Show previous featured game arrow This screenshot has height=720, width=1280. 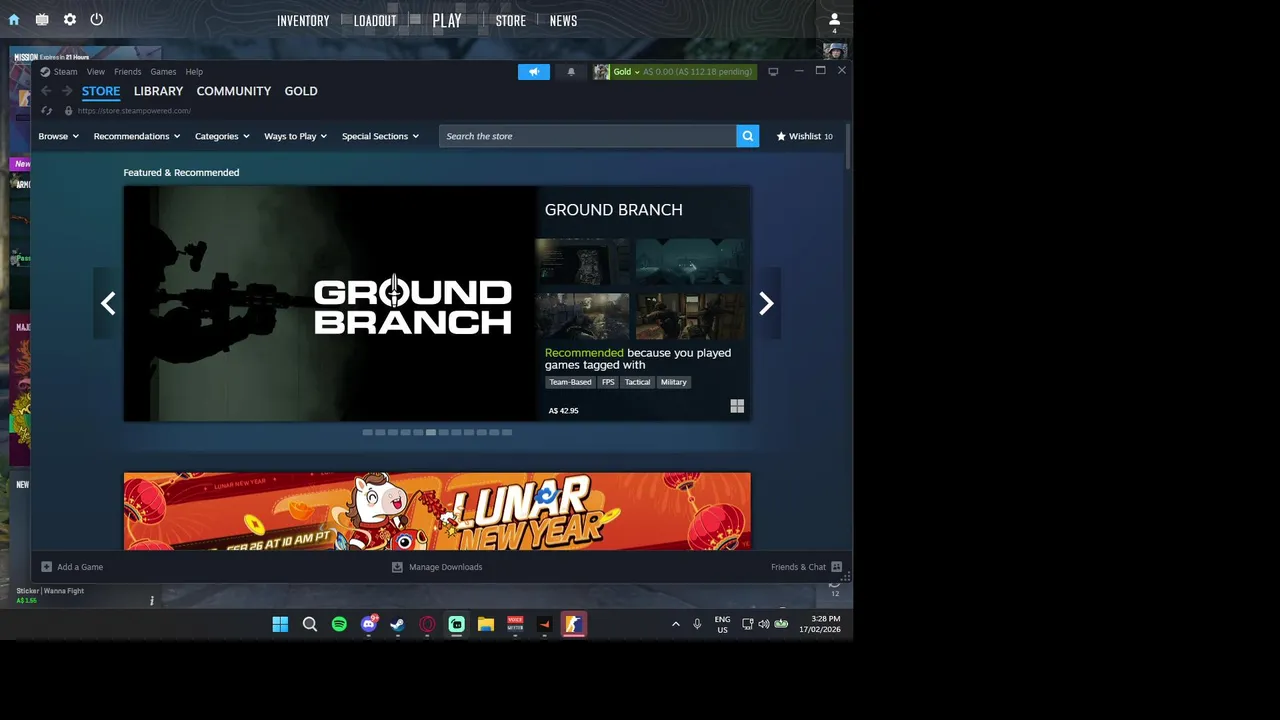pyautogui.click(x=108, y=303)
